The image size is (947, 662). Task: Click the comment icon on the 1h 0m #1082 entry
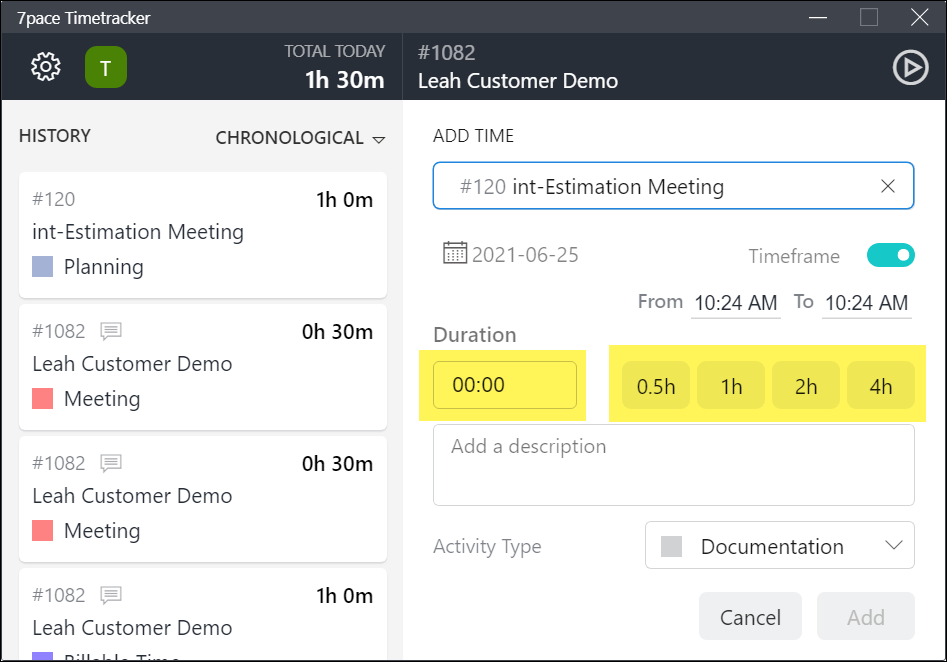(x=111, y=595)
